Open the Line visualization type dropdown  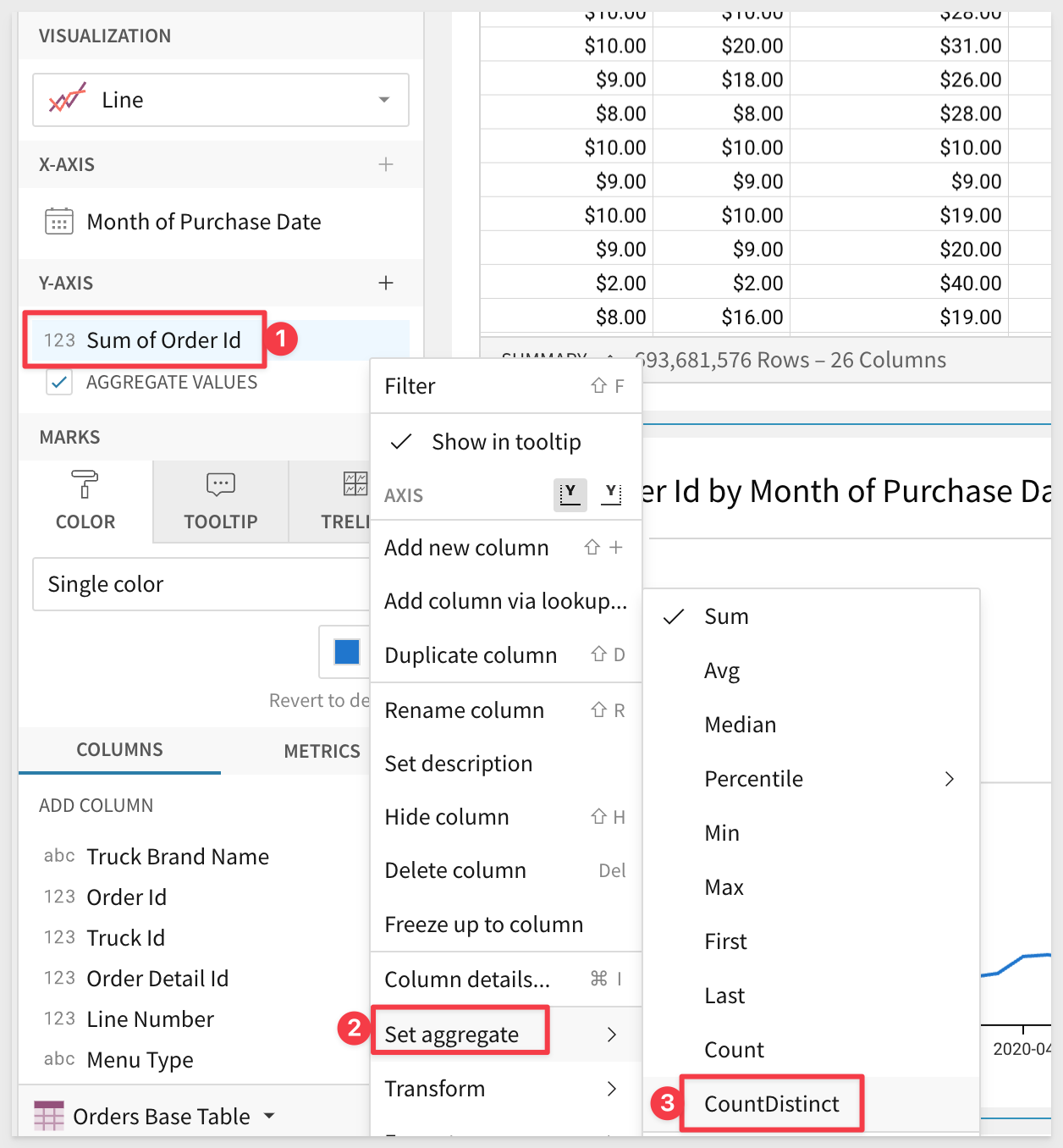point(220,100)
